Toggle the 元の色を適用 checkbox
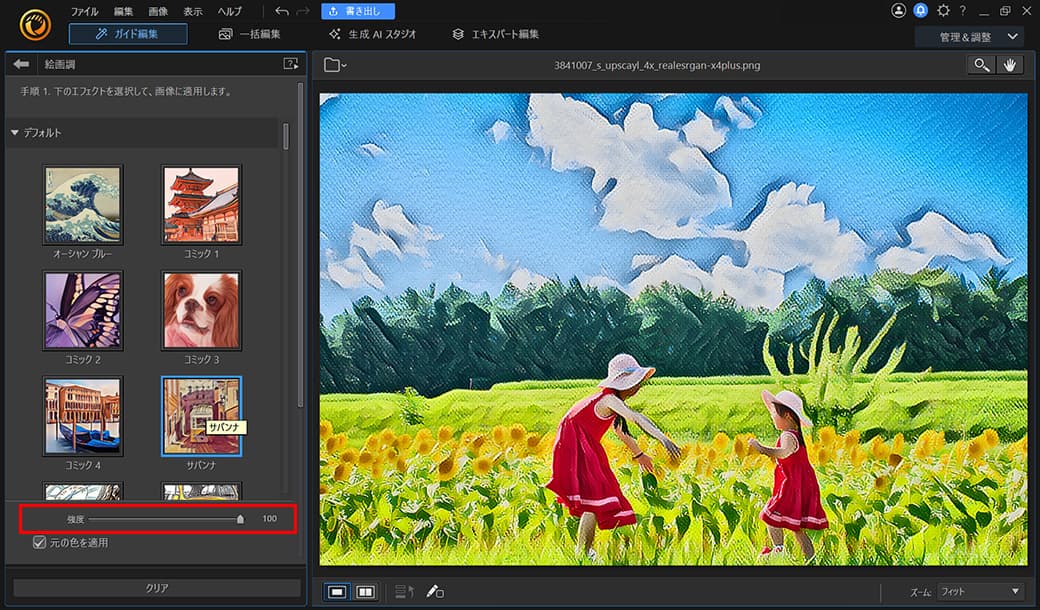Viewport: 1040px width, 610px height. pos(40,543)
